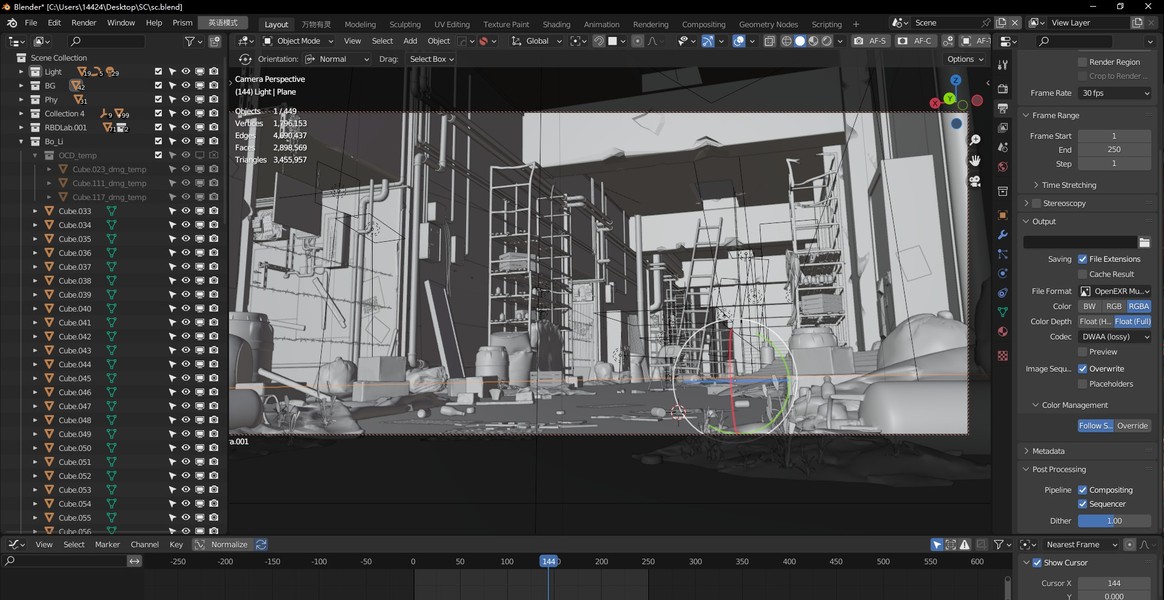
Task: Adjust the Dither value slider
Action: (x=1114, y=521)
